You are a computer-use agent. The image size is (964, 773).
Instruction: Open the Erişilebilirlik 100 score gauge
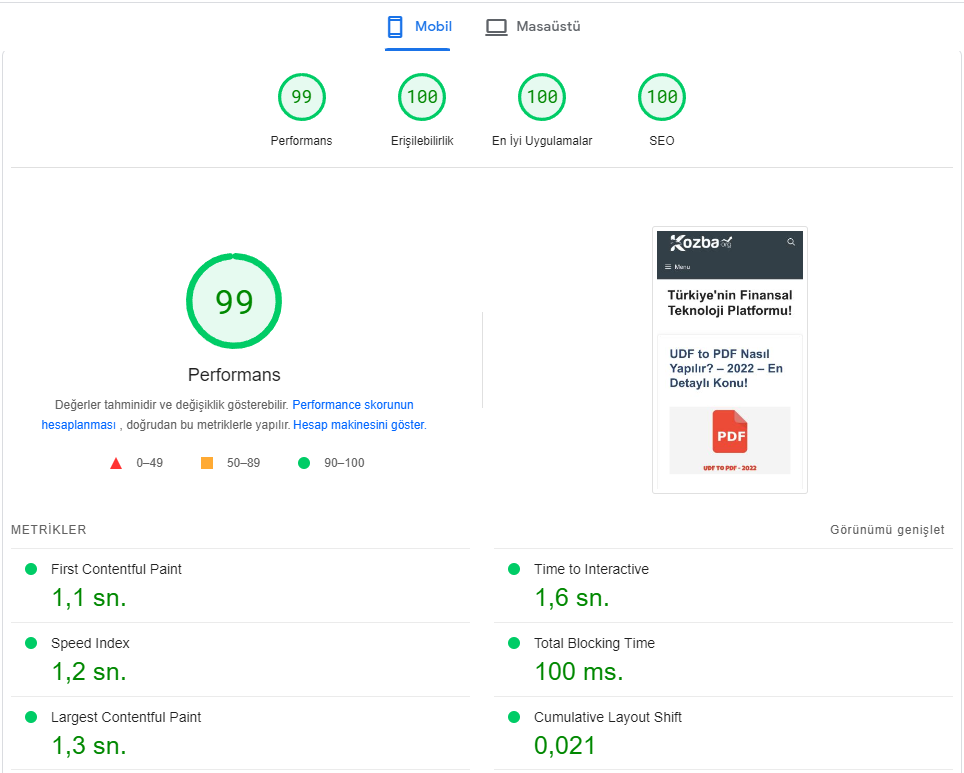[x=422, y=97]
